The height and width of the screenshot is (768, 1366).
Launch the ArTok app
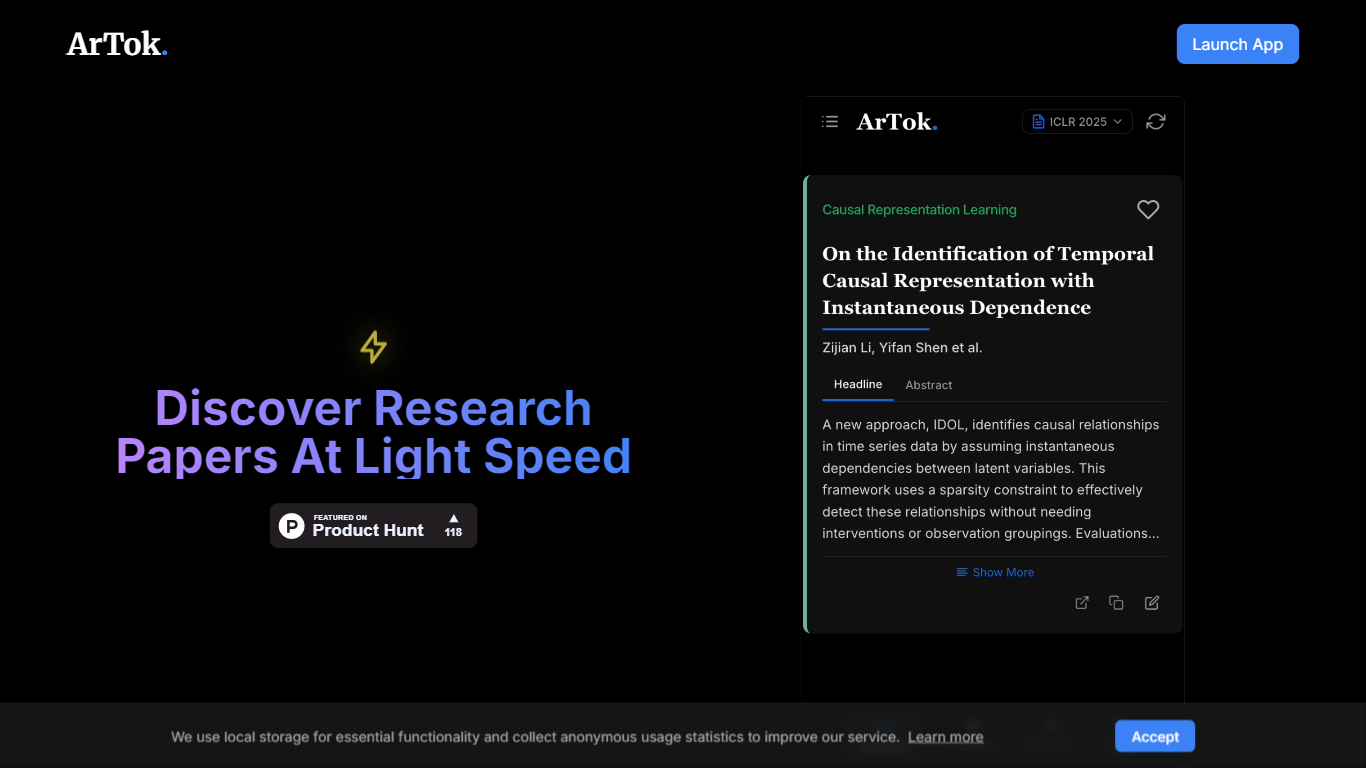click(x=1237, y=44)
